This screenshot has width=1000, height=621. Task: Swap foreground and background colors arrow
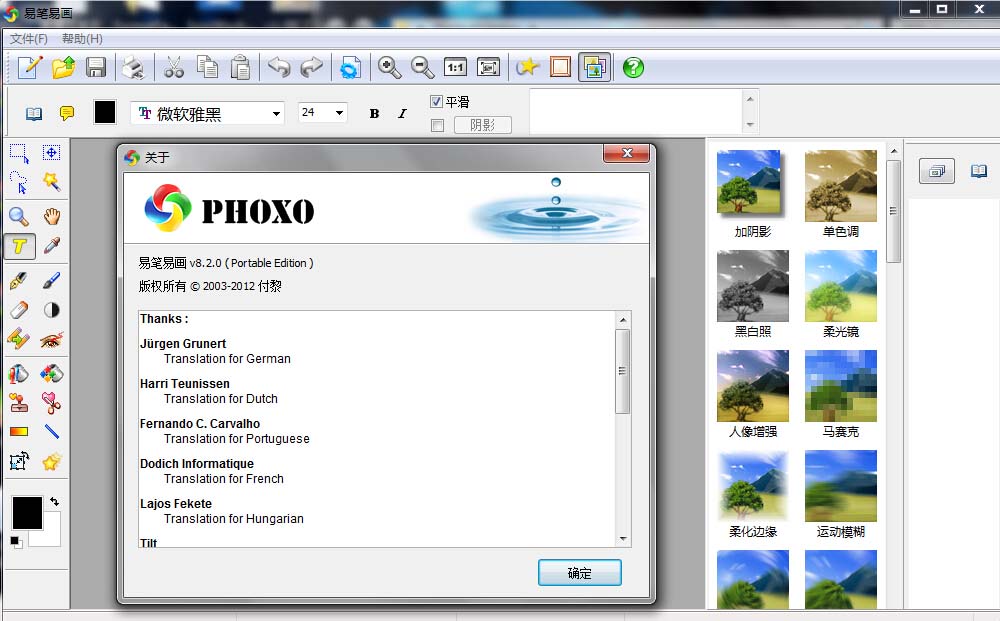(54, 501)
